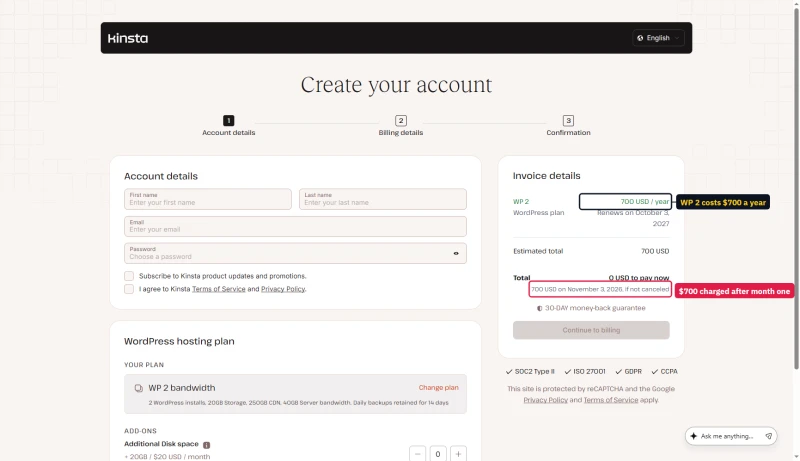800x461 pixels.
Task: Click Additional Disk space info icon
Action: (x=207, y=445)
